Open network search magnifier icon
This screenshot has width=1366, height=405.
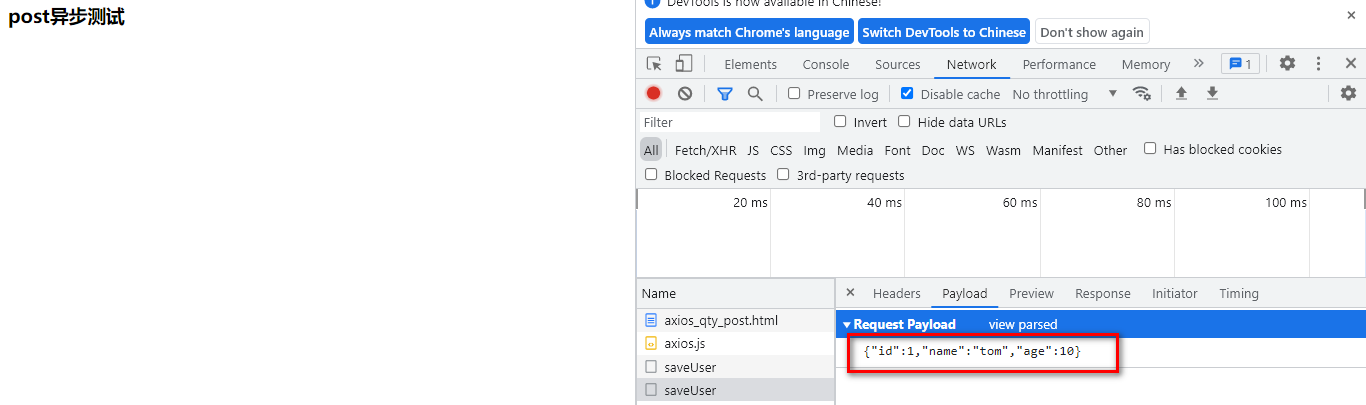755,93
